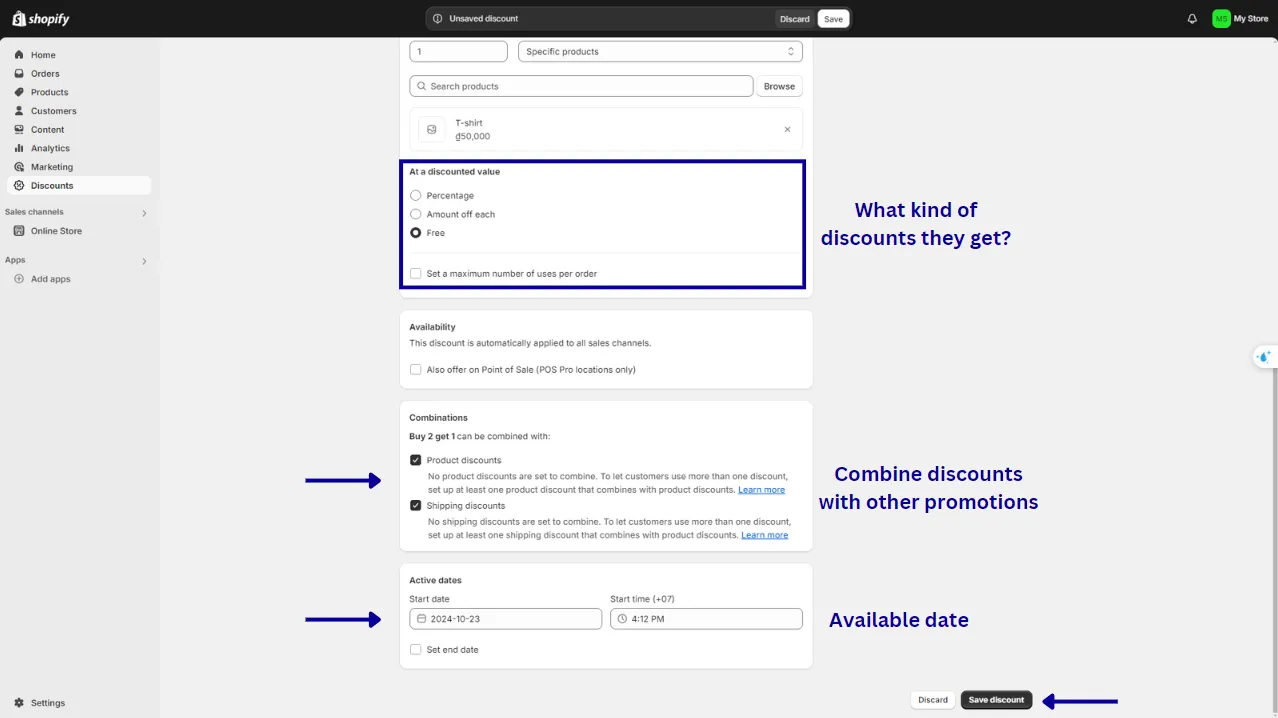Click the Save discount button
This screenshot has width=1278, height=718.
(996, 700)
